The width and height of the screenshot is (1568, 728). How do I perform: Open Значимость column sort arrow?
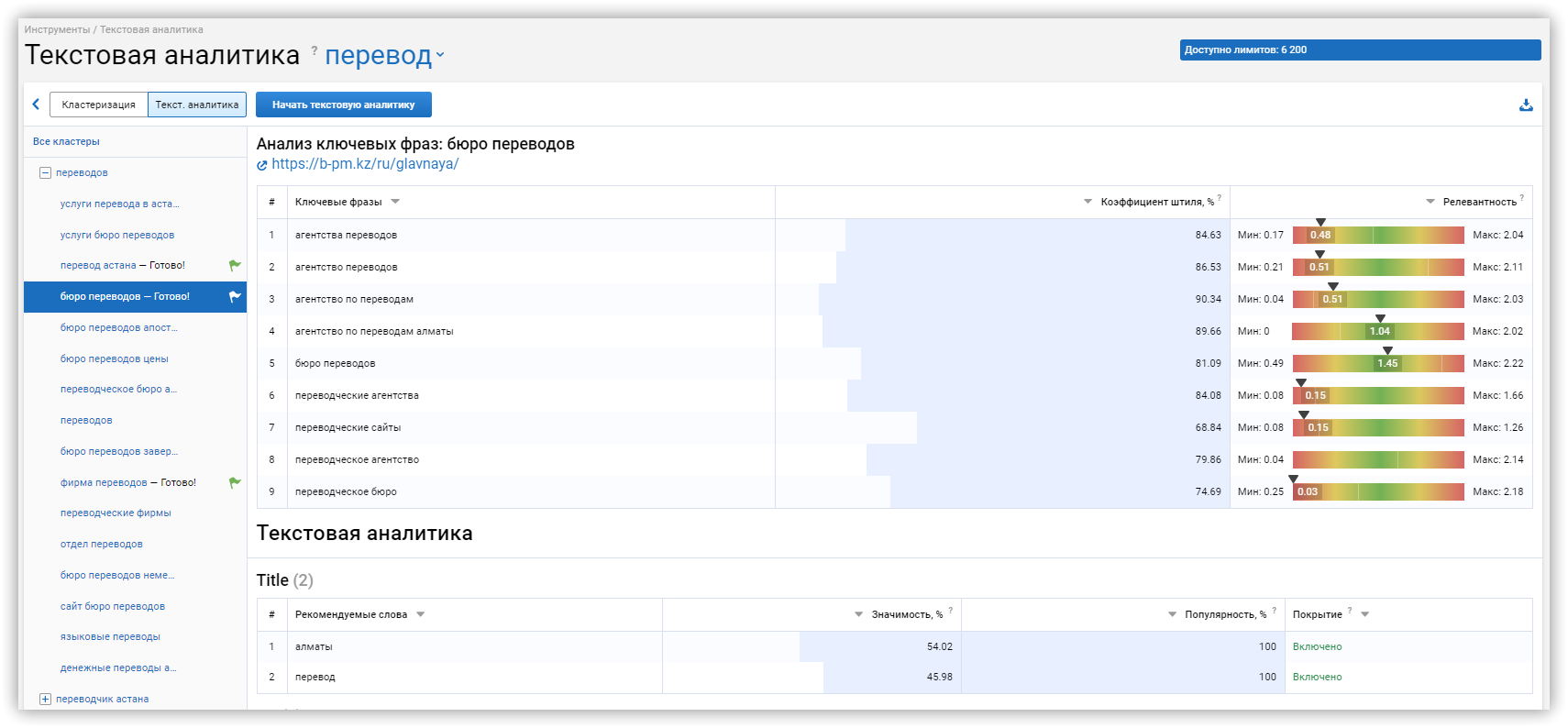tap(859, 614)
